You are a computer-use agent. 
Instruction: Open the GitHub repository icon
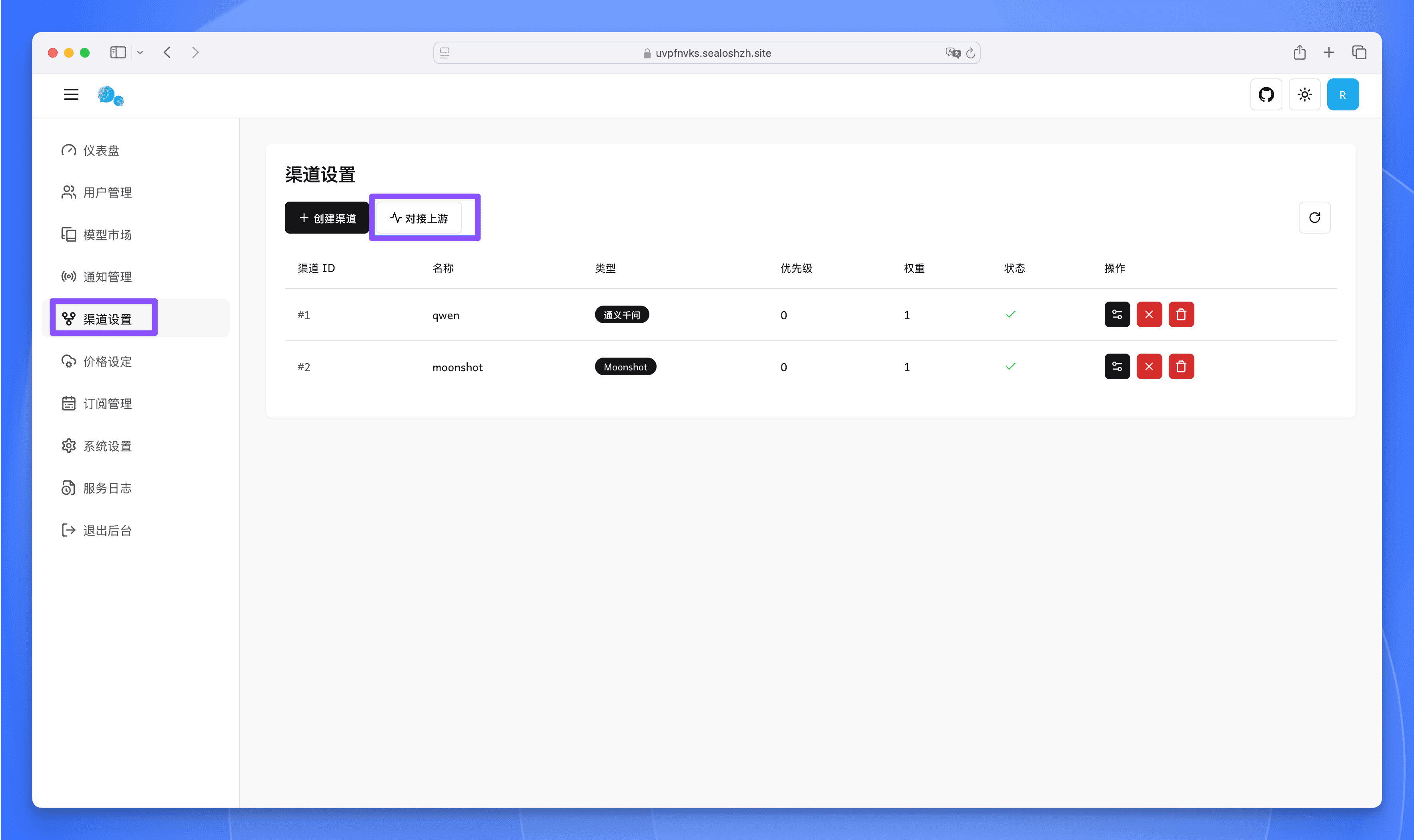point(1266,94)
